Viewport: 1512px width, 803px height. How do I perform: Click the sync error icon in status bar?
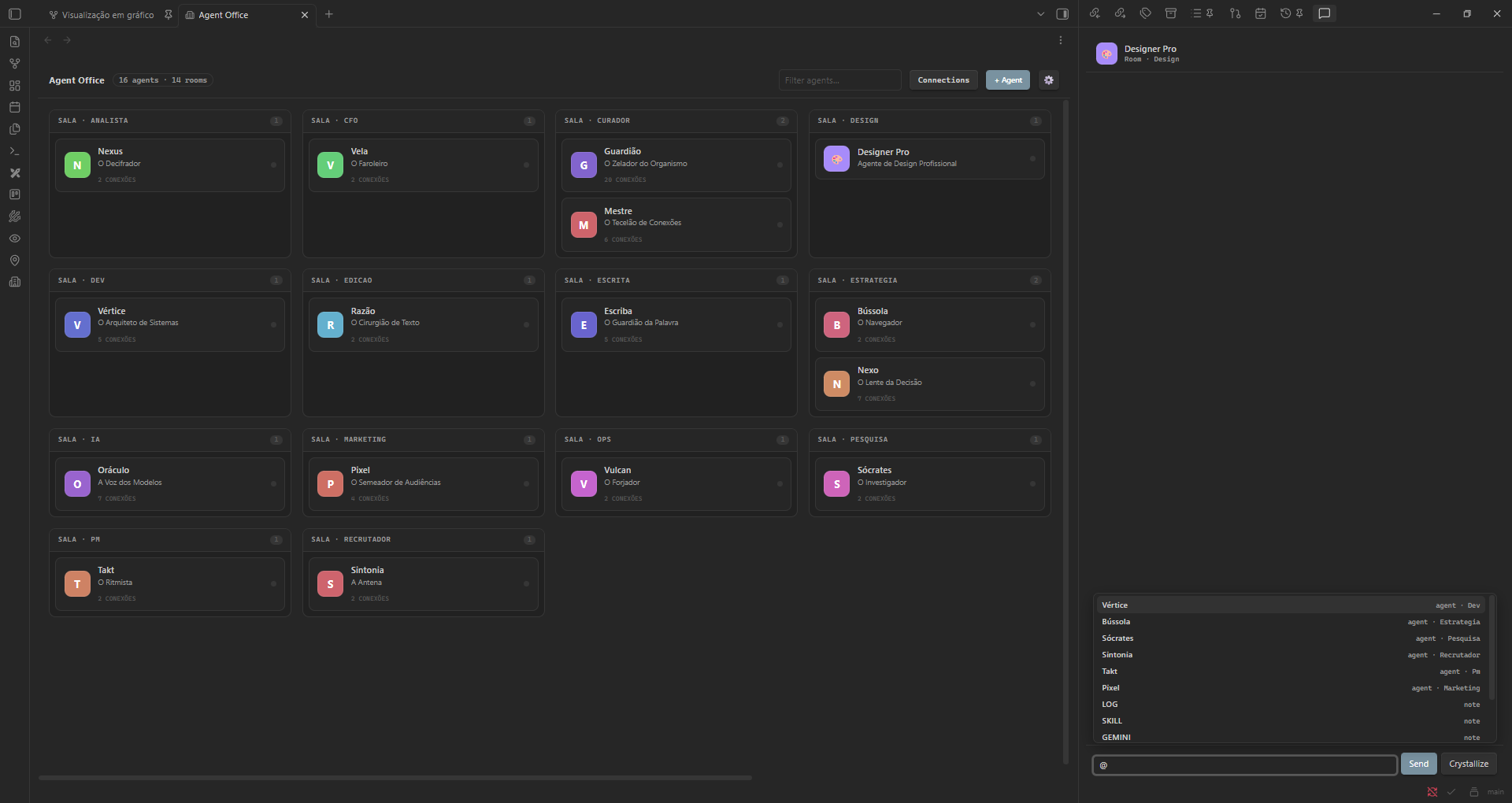click(x=1432, y=792)
